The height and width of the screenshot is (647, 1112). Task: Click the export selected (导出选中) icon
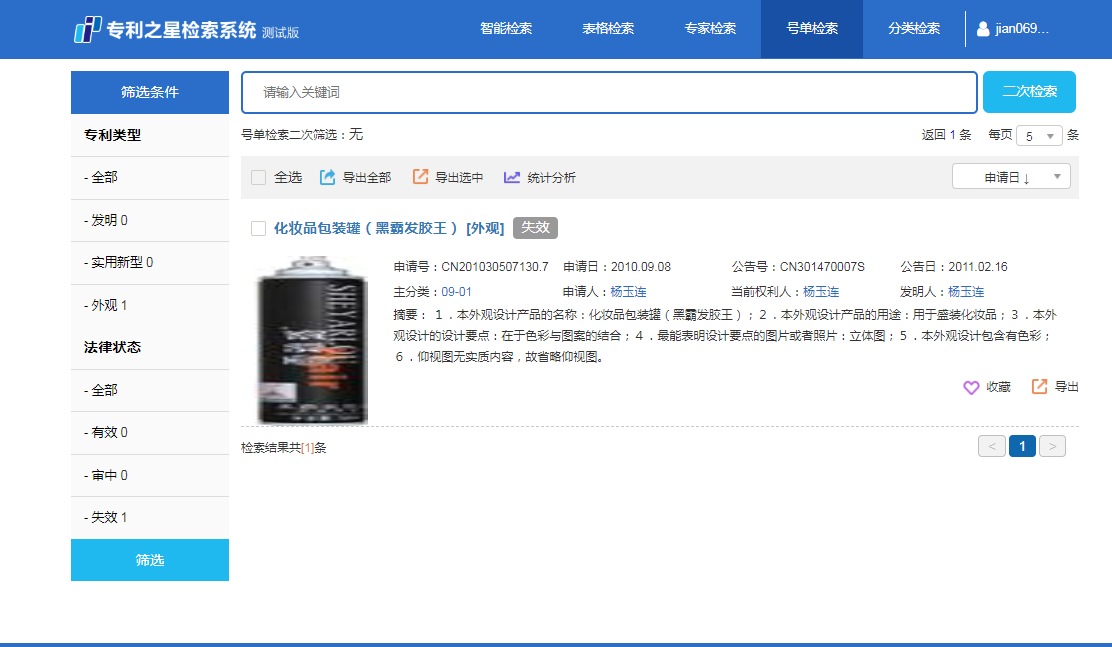point(420,177)
